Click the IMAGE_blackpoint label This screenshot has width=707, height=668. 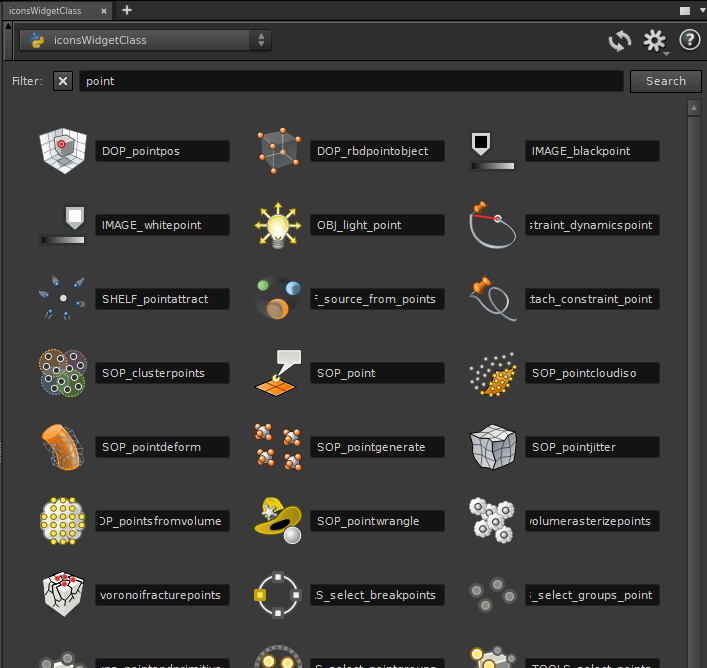[x=592, y=151]
